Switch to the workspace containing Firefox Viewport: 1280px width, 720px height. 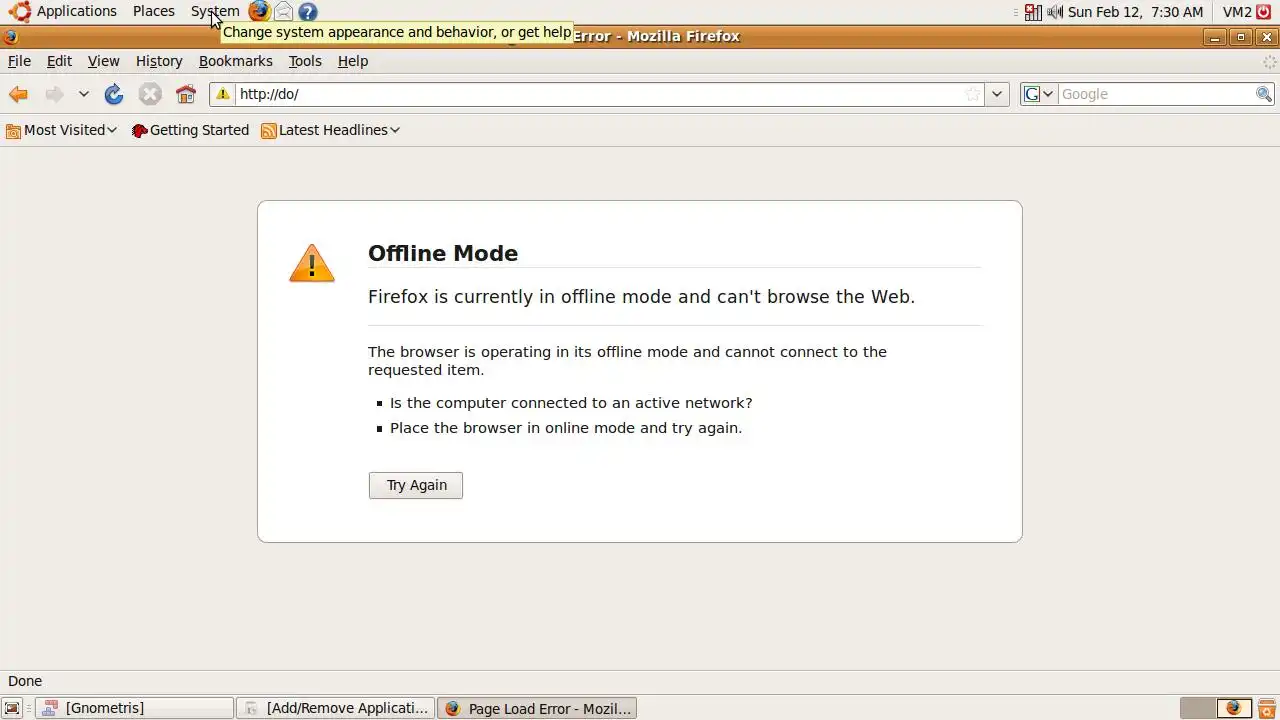[1234, 708]
